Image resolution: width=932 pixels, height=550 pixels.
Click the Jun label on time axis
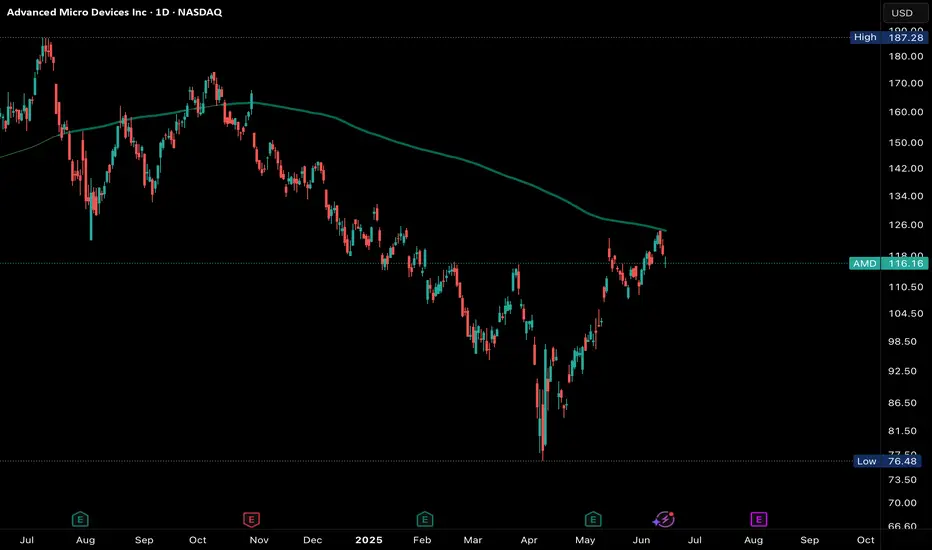click(641, 540)
